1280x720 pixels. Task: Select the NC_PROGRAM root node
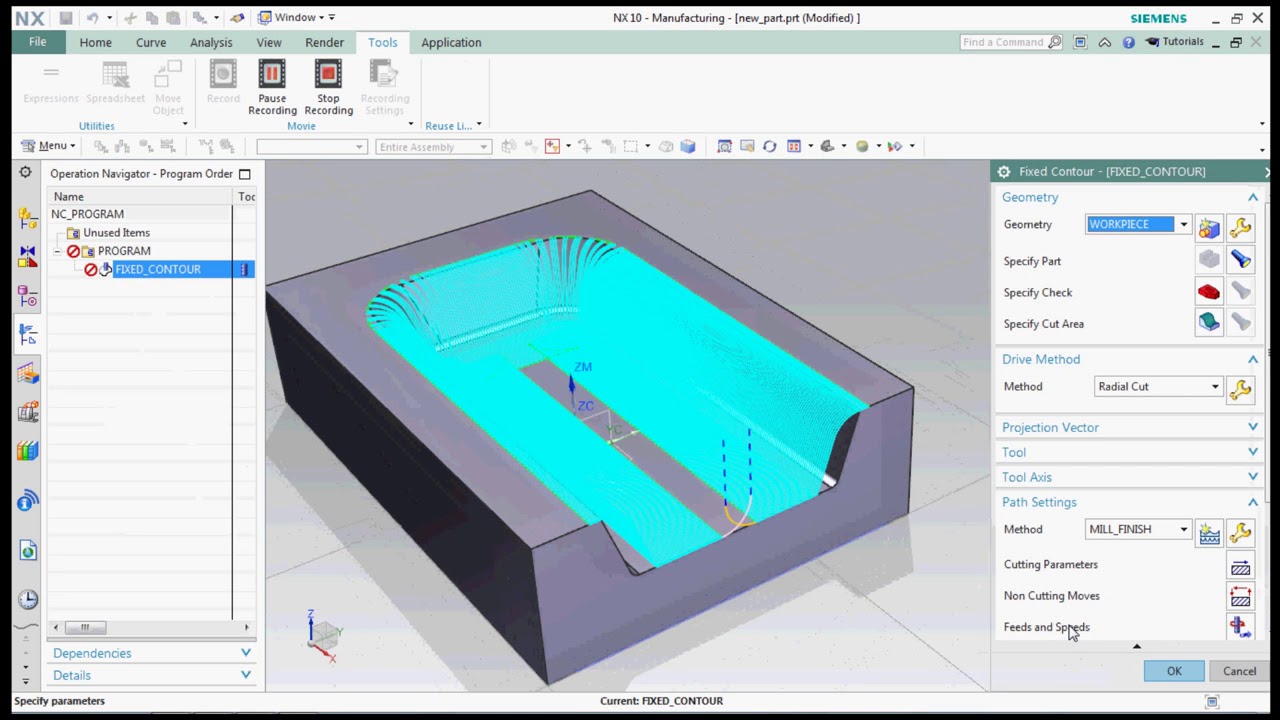click(x=88, y=214)
